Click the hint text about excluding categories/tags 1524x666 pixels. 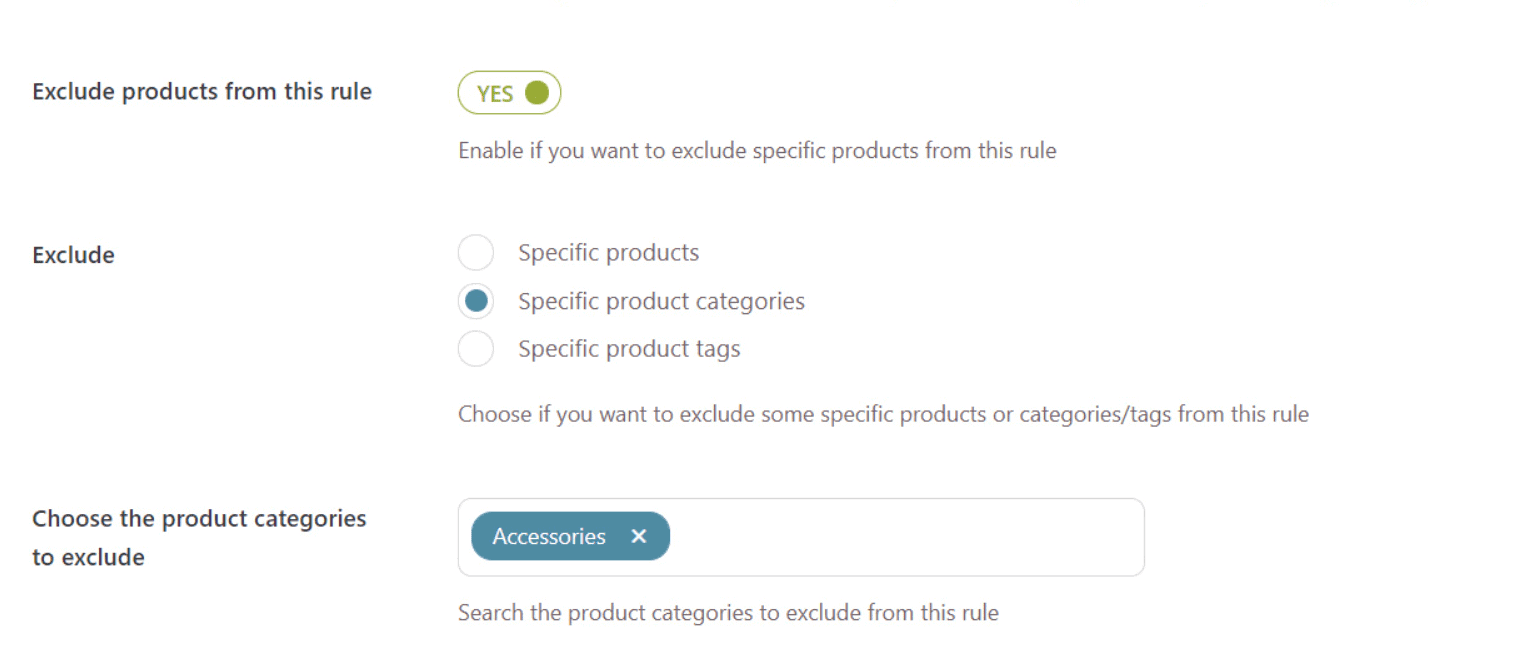[883, 414]
